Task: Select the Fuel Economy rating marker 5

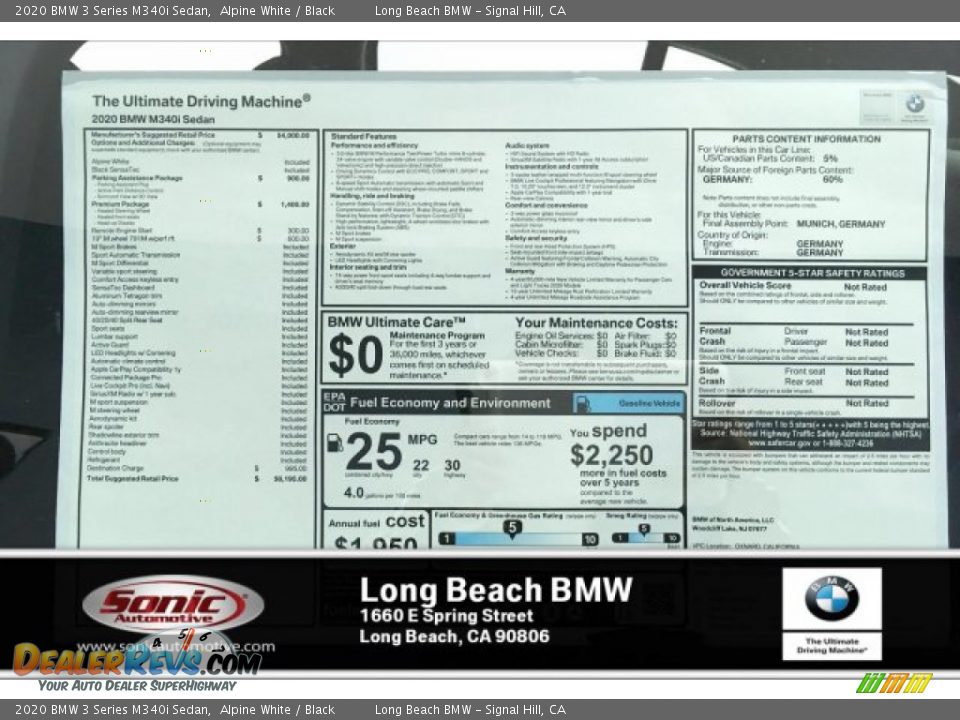Action: pos(512,528)
